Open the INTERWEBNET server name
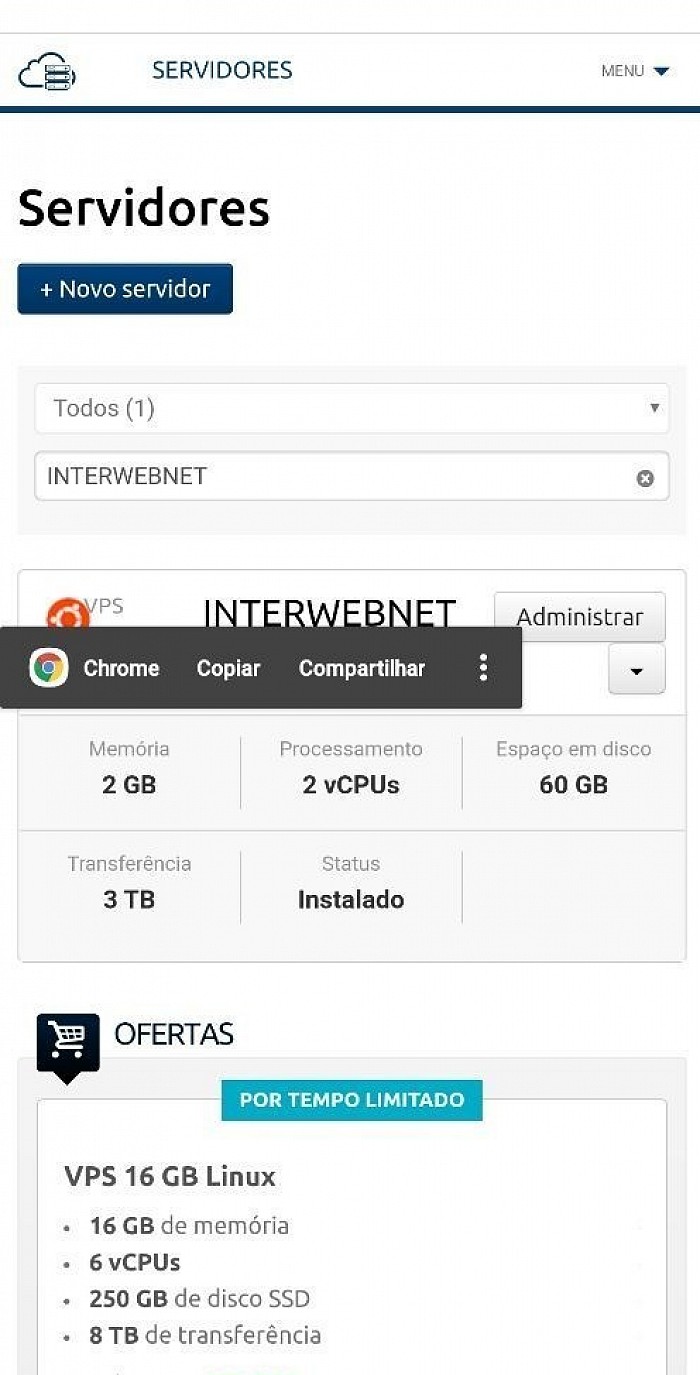 [x=329, y=612]
